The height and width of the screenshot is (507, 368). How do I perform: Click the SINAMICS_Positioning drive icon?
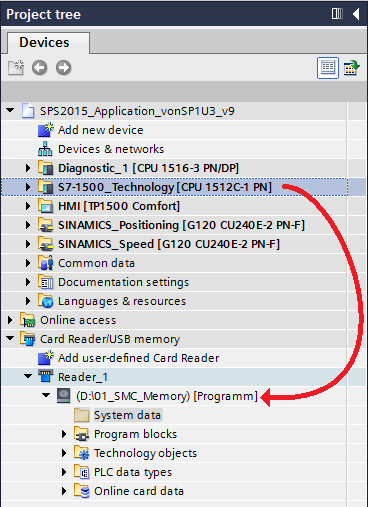point(45,225)
